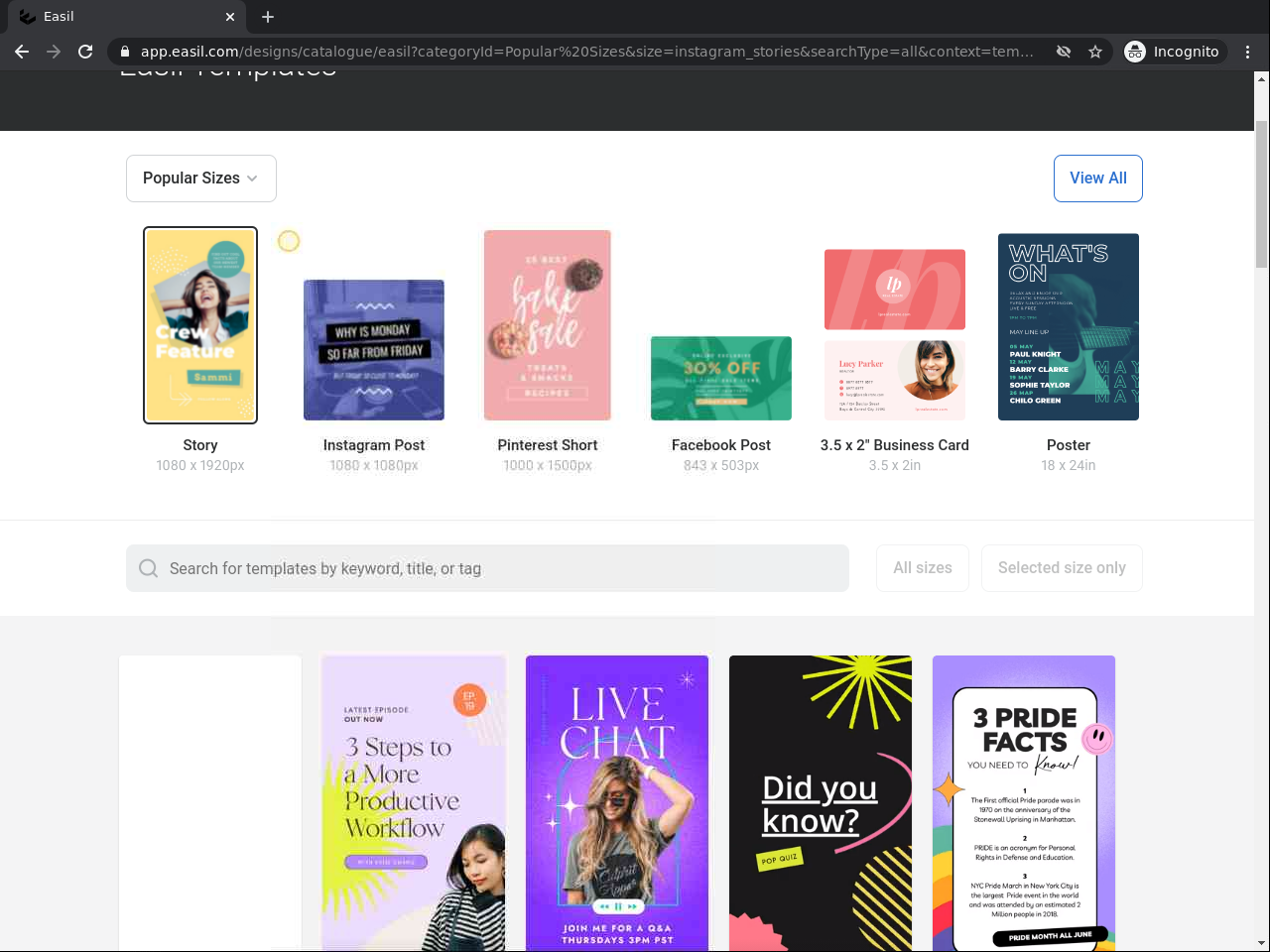The image size is (1270, 952).
Task: Switch filter to All sizes
Action: tap(923, 568)
